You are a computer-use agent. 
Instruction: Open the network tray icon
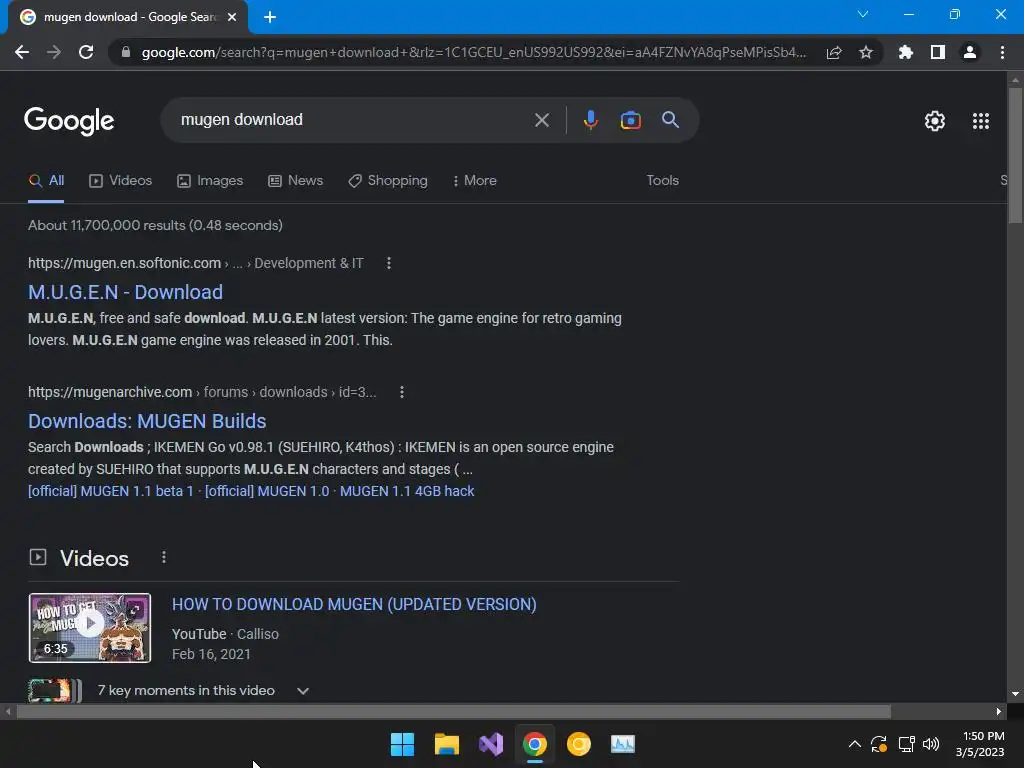[906, 744]
